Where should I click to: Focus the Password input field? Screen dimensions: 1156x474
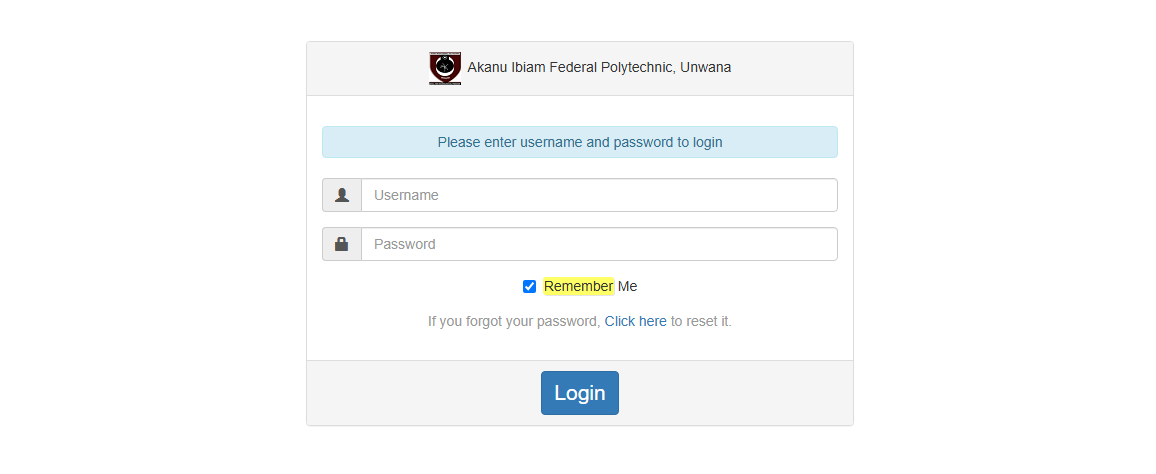[599, 244]
